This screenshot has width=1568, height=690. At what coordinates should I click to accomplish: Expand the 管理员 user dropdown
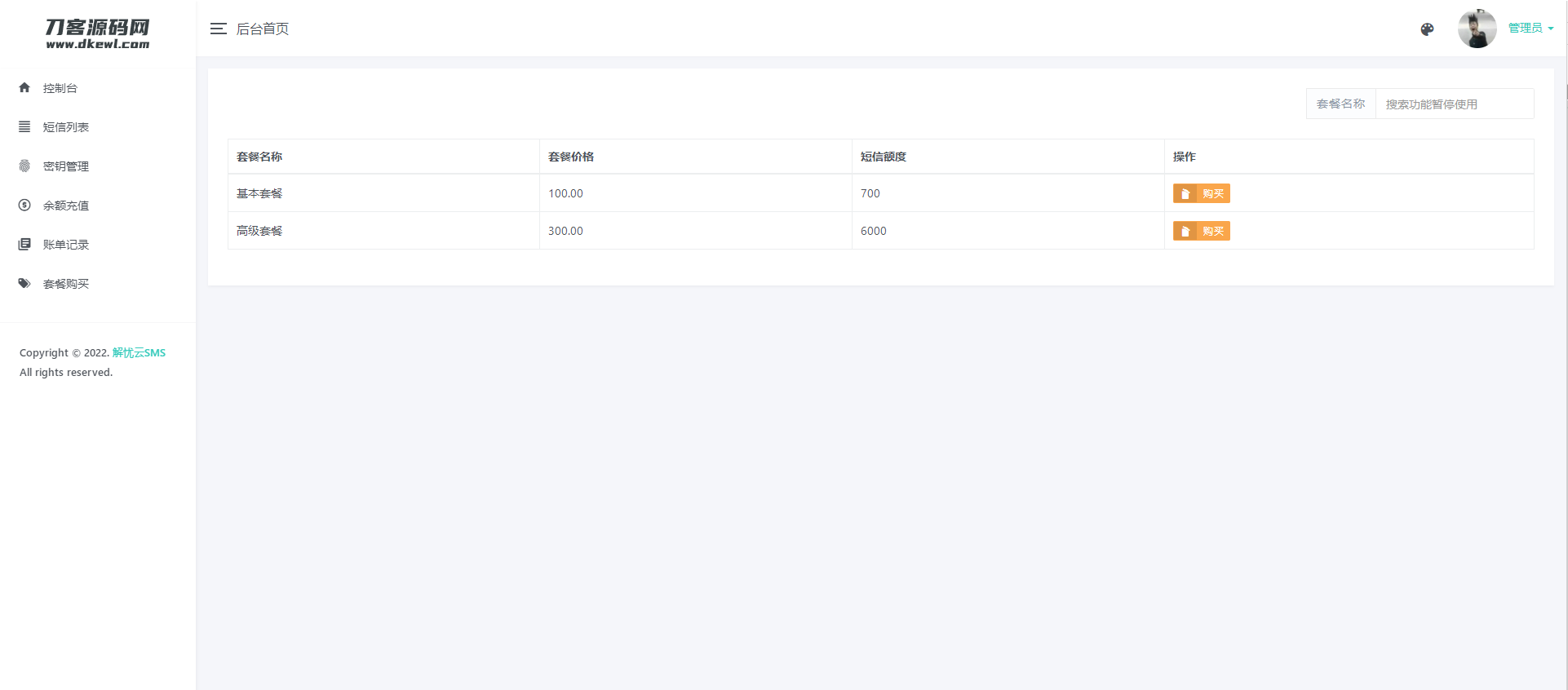pos(1525,28)
